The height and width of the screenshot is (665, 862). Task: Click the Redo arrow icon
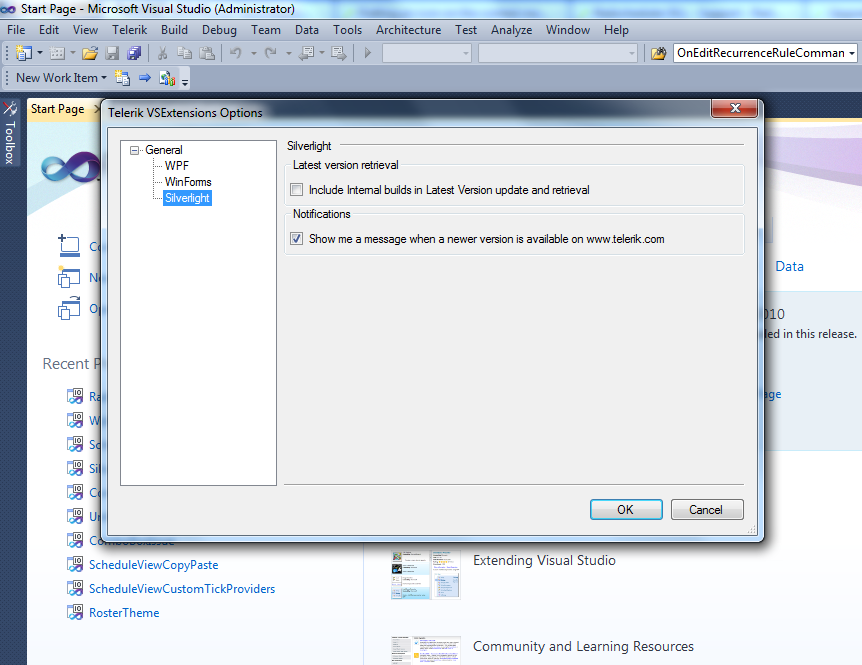(x=270, y=53)
